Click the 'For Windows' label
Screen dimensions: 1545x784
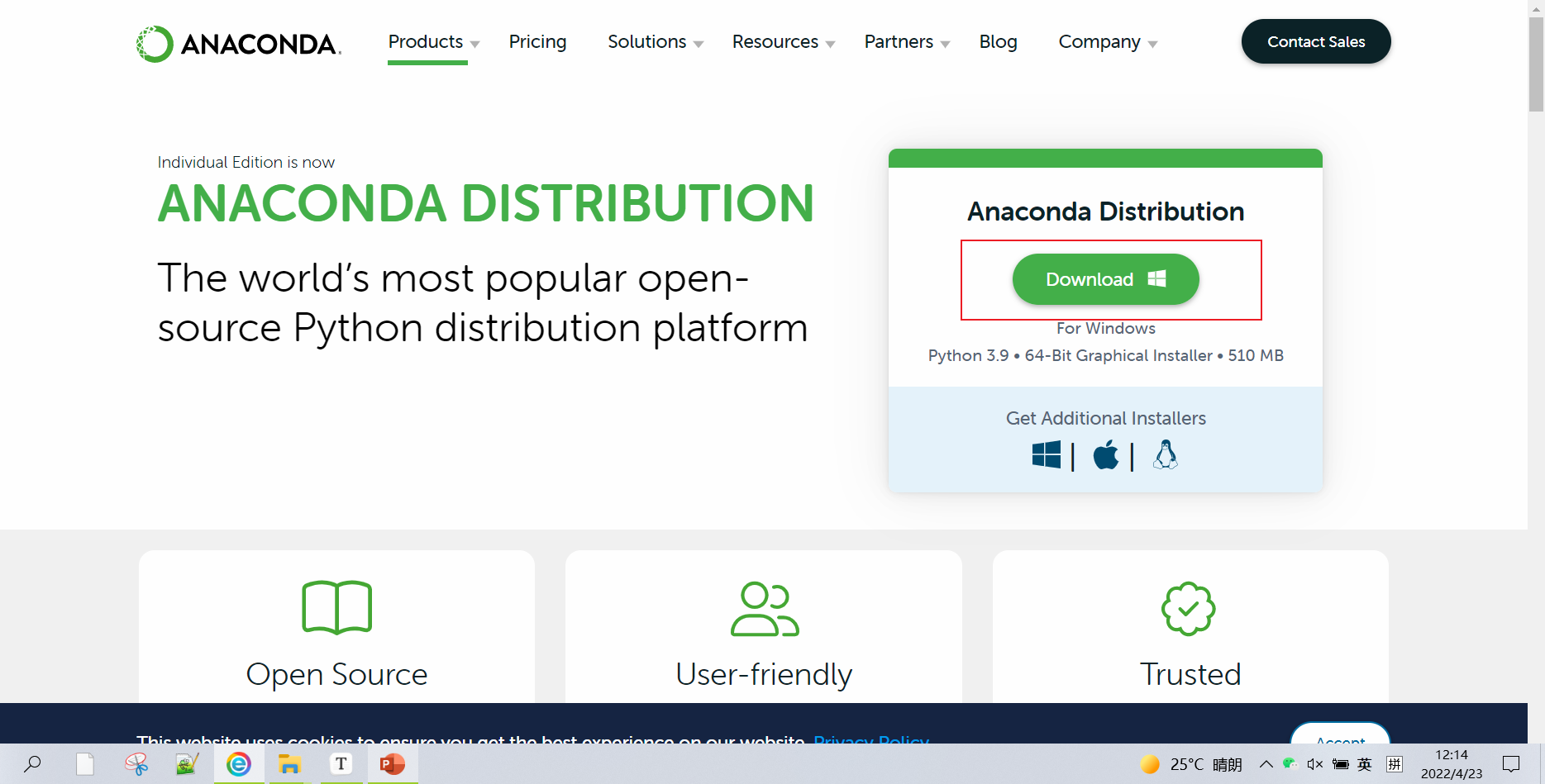coord(1106,328)
